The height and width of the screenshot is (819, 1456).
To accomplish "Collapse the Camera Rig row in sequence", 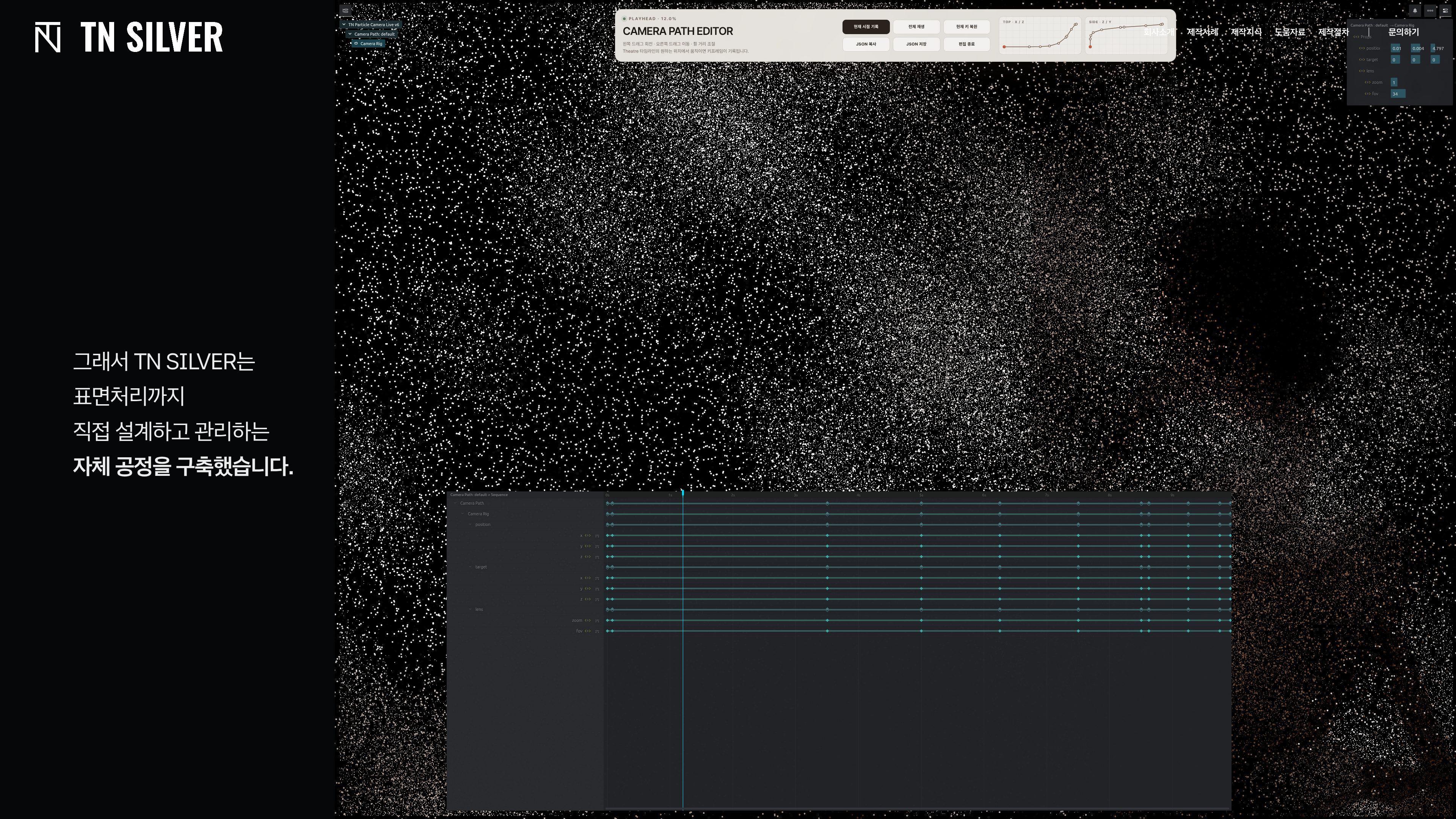I will tap(463, 514).
